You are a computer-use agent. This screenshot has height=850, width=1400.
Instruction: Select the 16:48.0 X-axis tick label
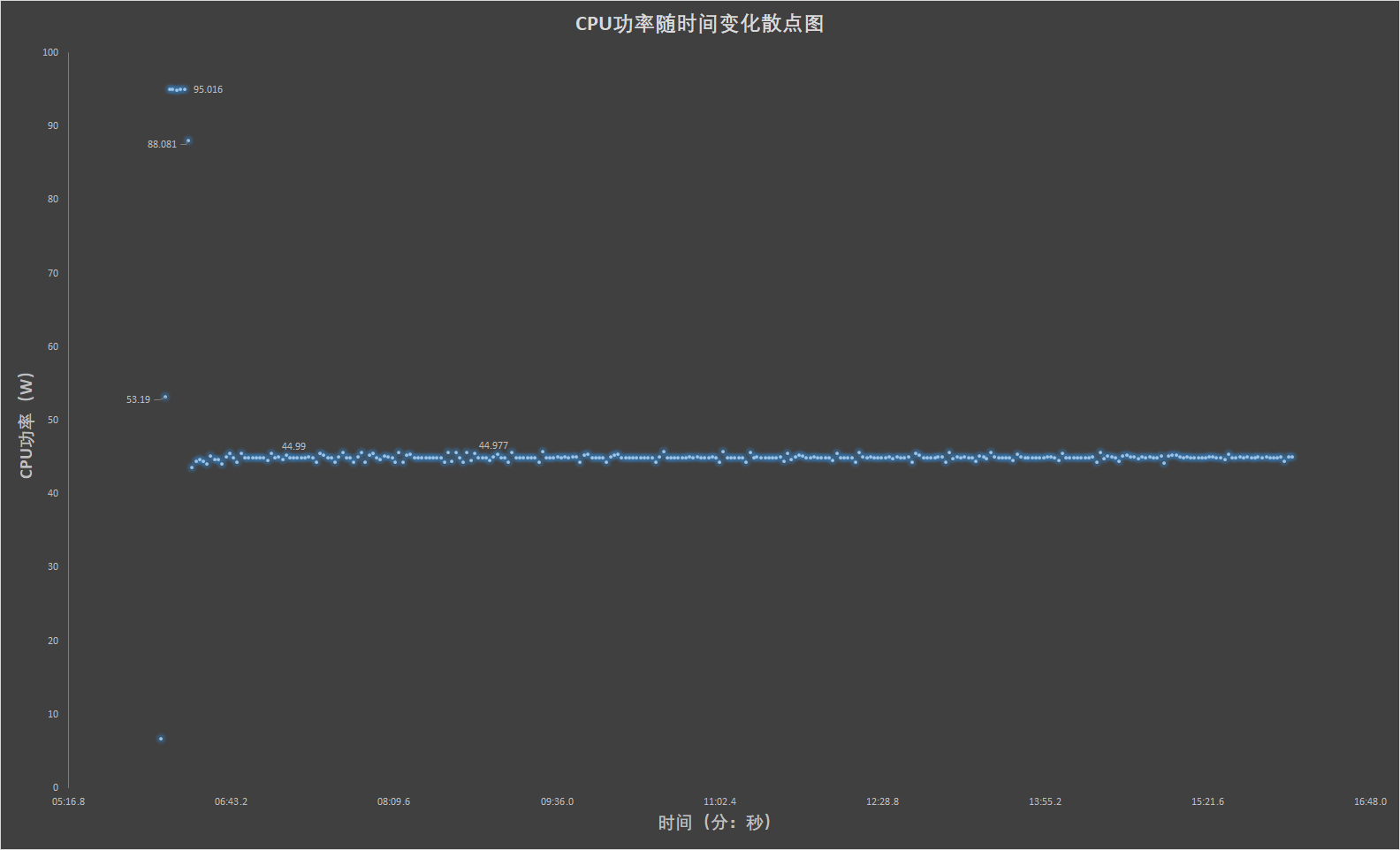tap(1370, 802)
